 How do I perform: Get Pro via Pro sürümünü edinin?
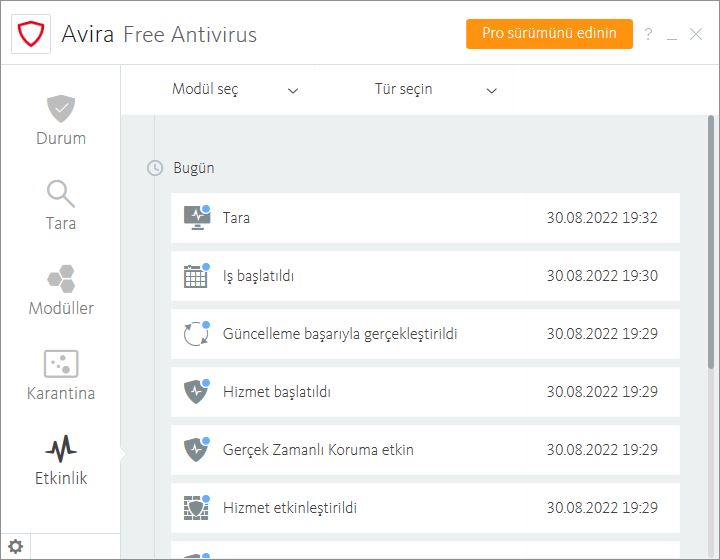coord(549,34)
